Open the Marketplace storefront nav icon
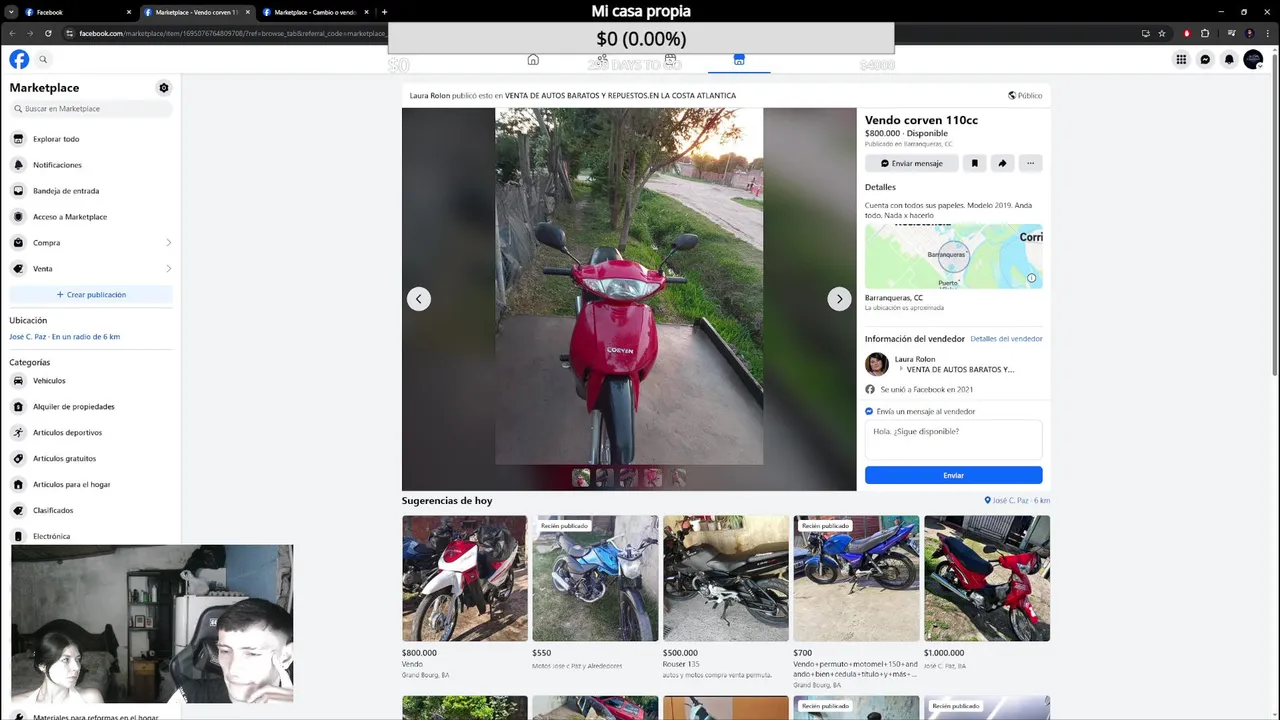This screenshot has height=720, width=1280. click(x=739, y=60)
